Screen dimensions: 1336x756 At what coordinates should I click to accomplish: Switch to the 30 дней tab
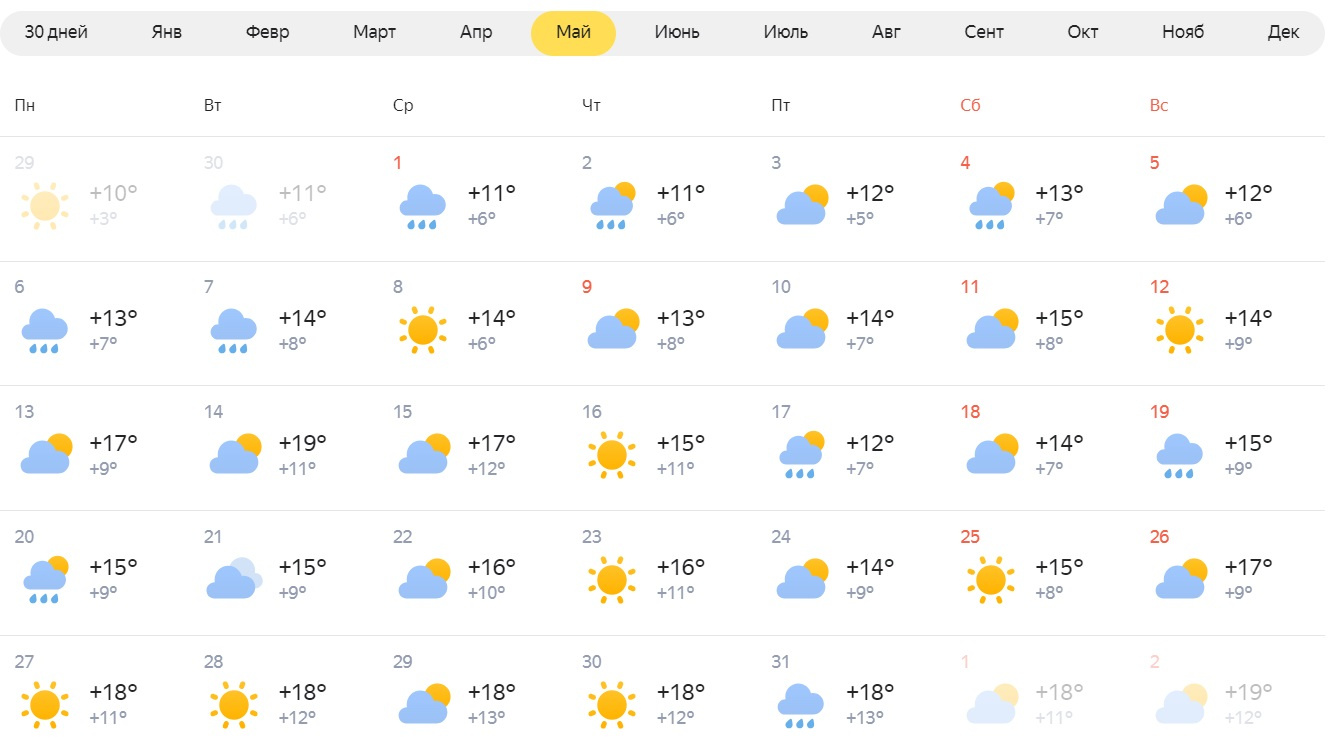[x=56, y=32]
